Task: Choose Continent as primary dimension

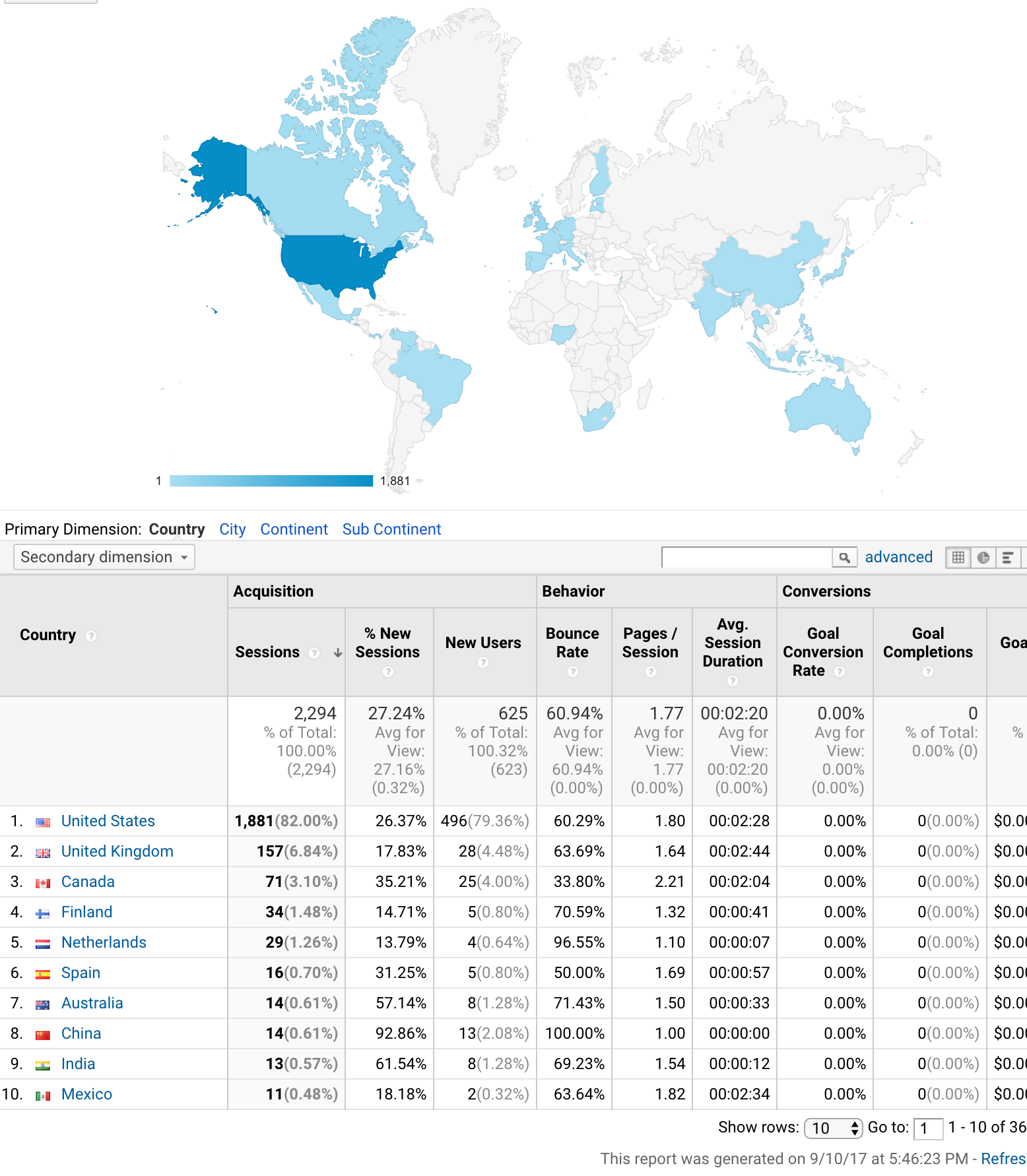Action: (x=294, y=529)
